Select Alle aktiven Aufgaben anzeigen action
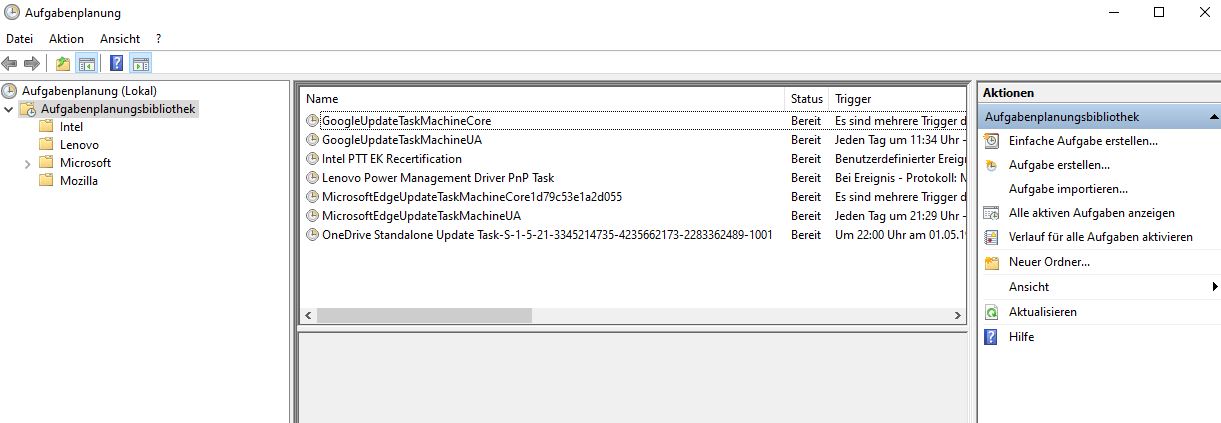This screenshot has height=423, width=1221. click(1092, 213)
